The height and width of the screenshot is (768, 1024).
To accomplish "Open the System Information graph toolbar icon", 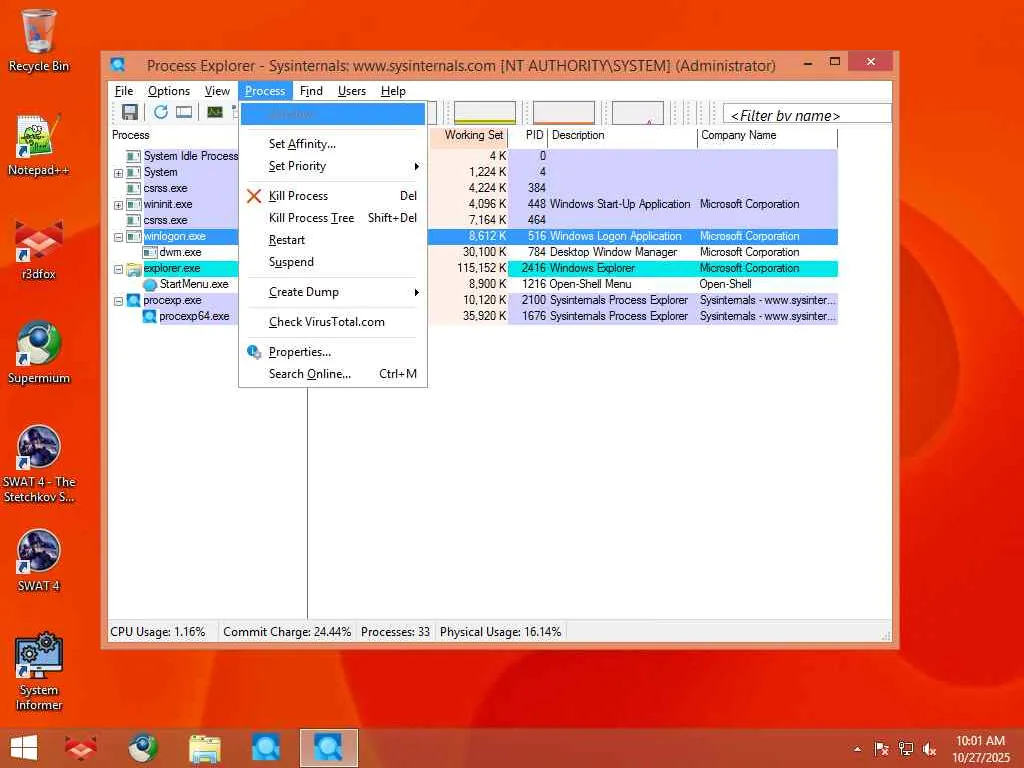I will tap(215, 112).
